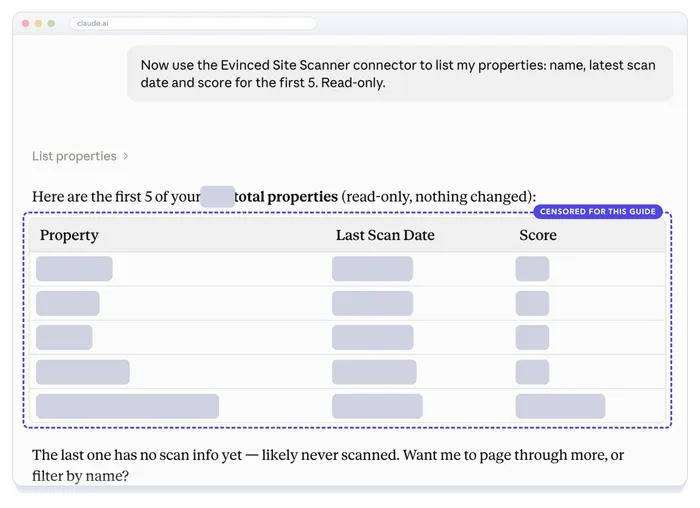Click the 'CENSORED FOR THIS GUIDE' badge
Viewport: 700px width, 508px height.
pos(598,212)
